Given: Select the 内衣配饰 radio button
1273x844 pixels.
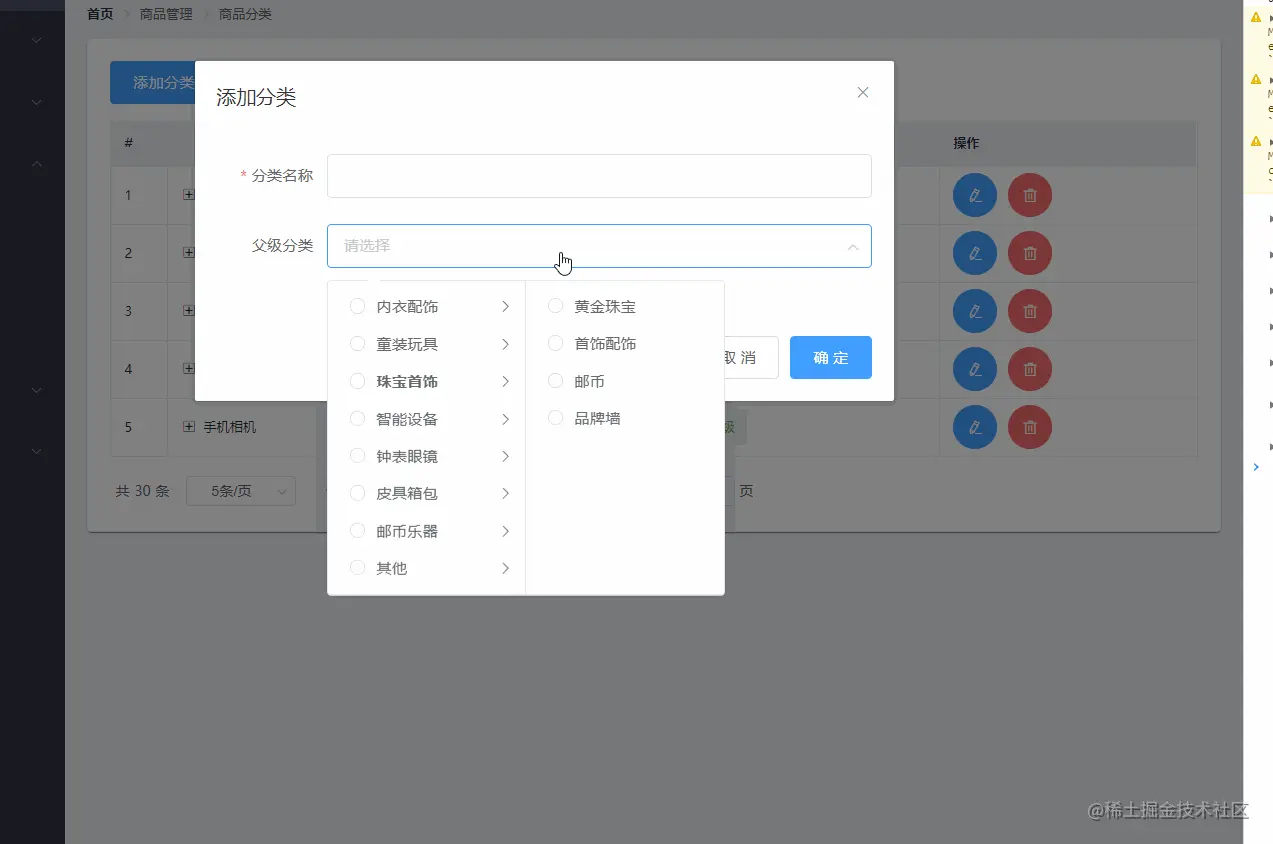Looking at the screenshot, I should point(357,306).
